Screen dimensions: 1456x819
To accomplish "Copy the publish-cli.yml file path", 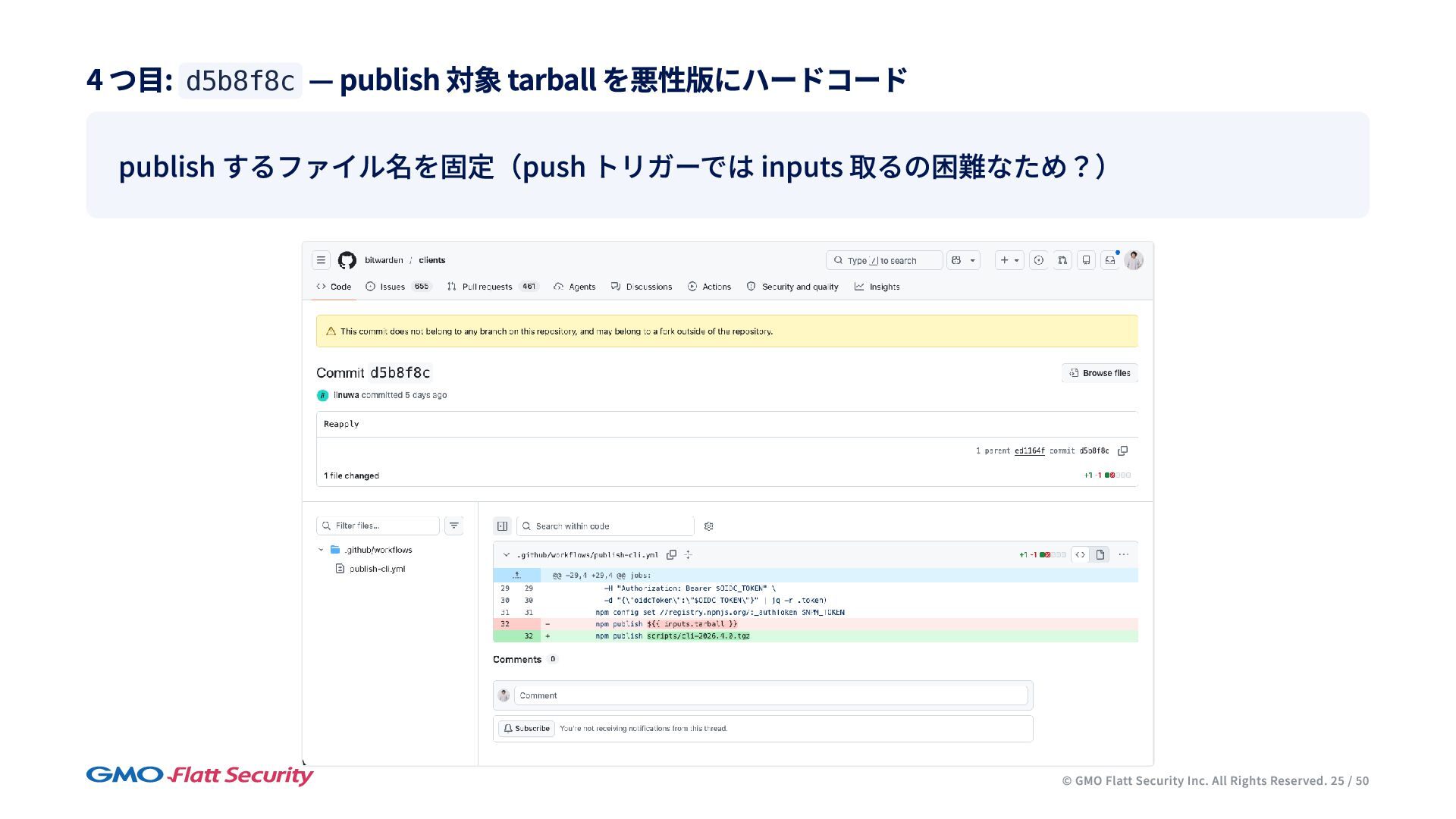I will [x=671, y=554].
